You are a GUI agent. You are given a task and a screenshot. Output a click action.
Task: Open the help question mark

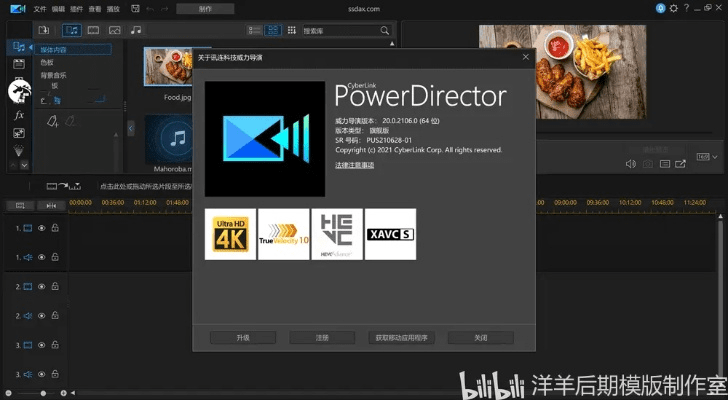(x=686, y=8)
